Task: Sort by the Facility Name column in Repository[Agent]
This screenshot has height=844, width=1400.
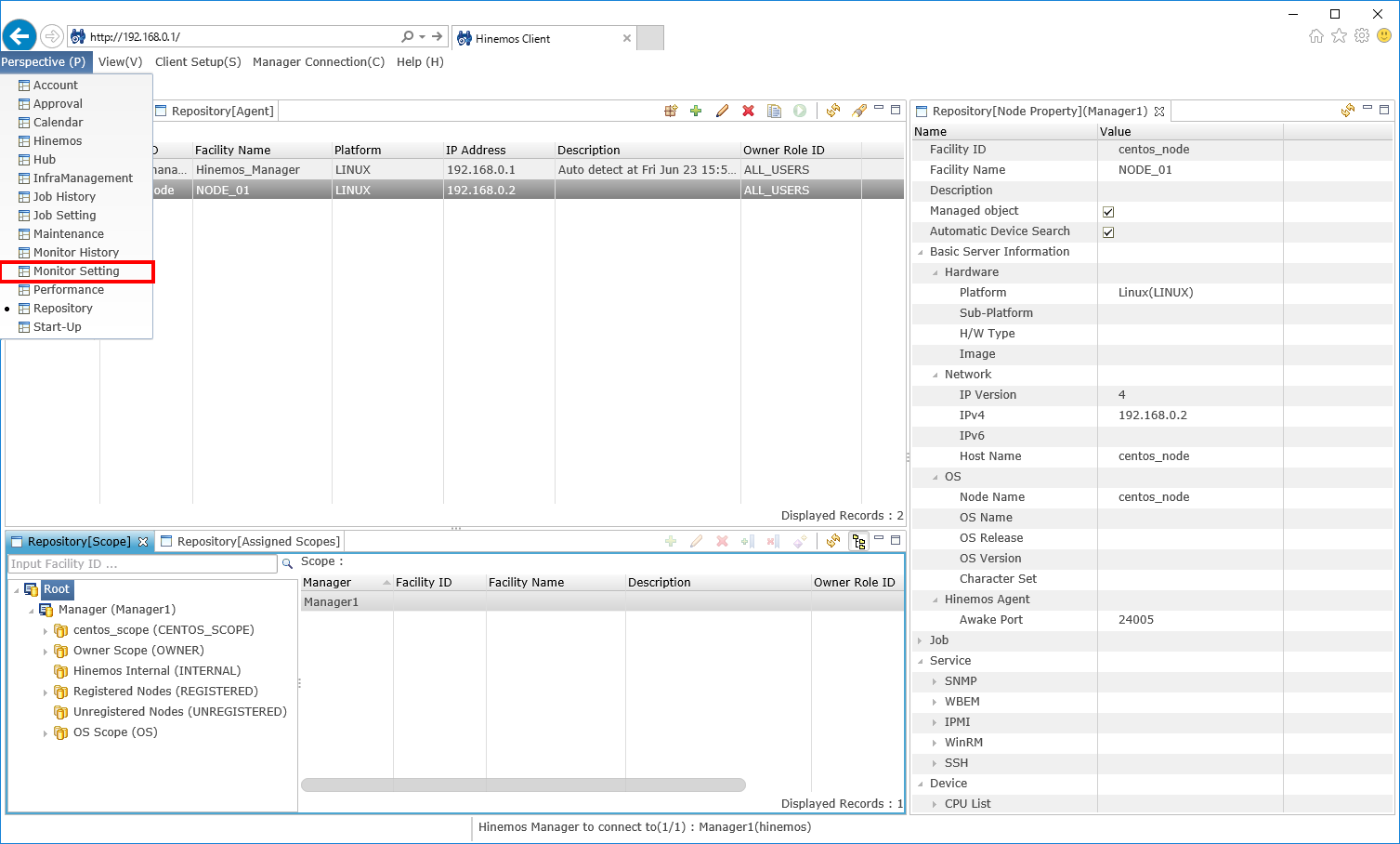Action: pos(262,150)
